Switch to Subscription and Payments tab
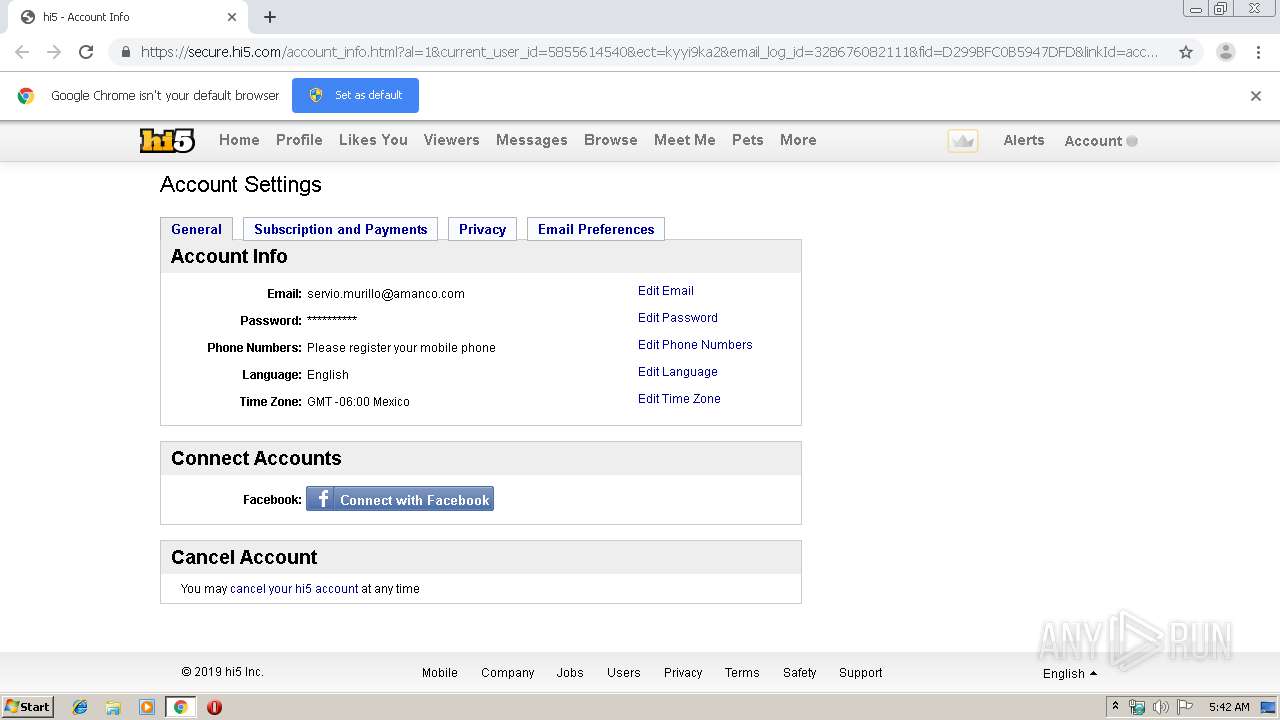Screen dimensions: 1280x720 (340, 229)
